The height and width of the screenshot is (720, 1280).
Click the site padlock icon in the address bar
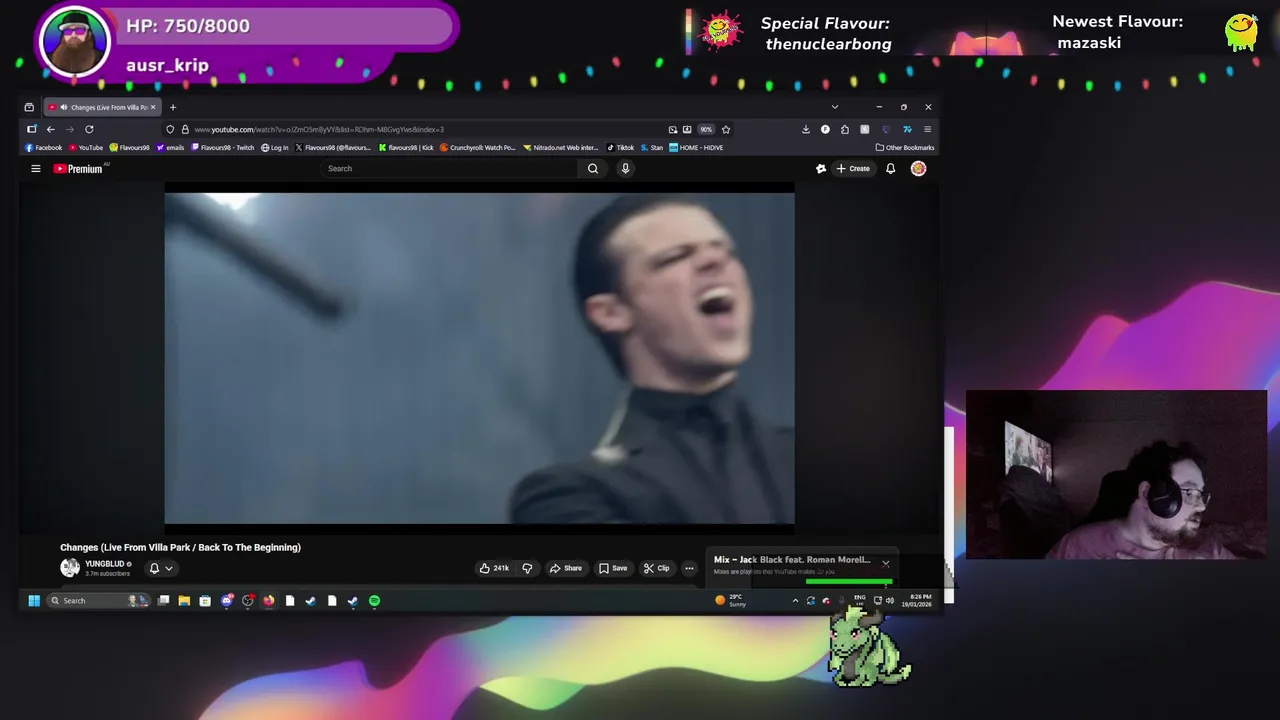point(184,129)
